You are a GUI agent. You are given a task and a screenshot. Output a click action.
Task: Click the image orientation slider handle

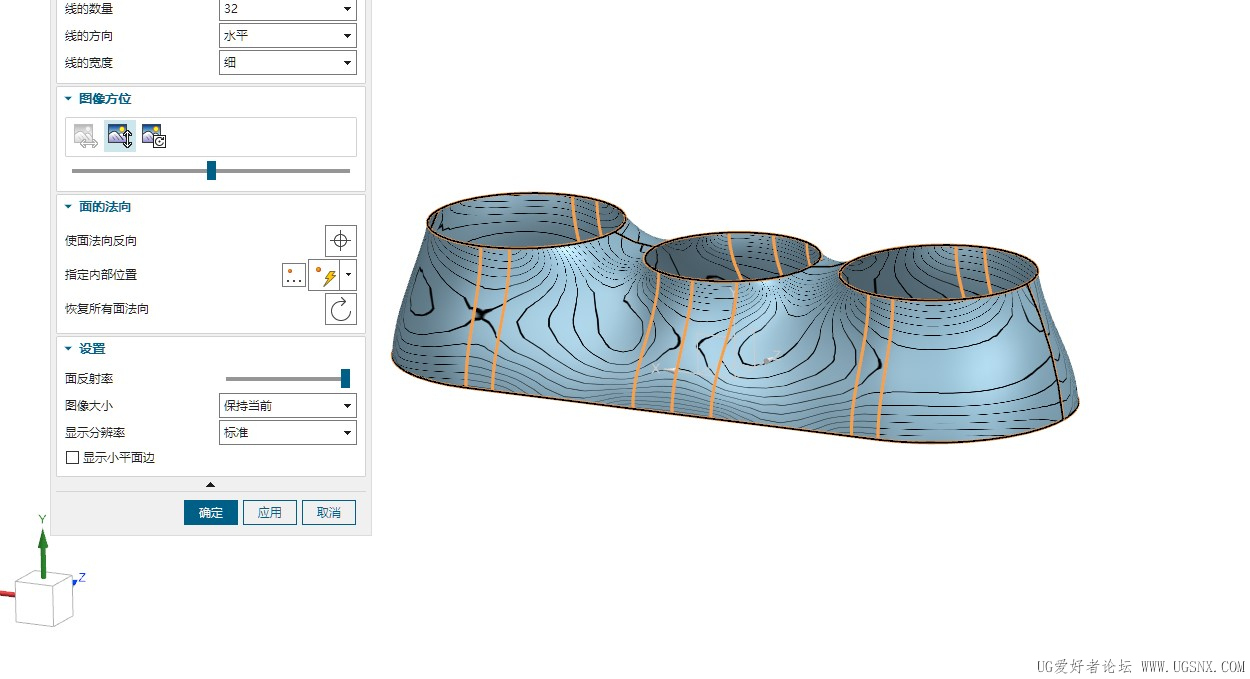click(211, 171)
